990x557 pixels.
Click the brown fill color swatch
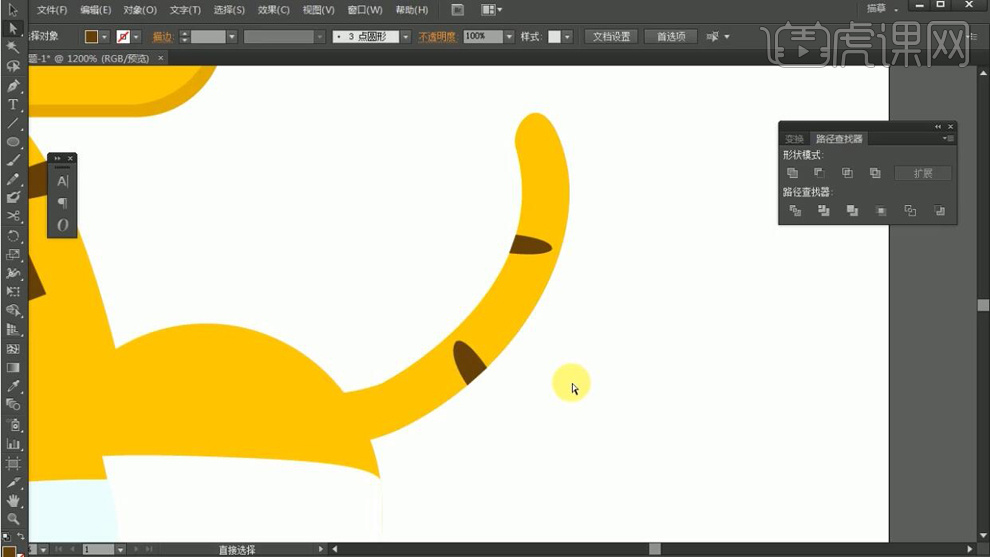[x=92, y=37]
